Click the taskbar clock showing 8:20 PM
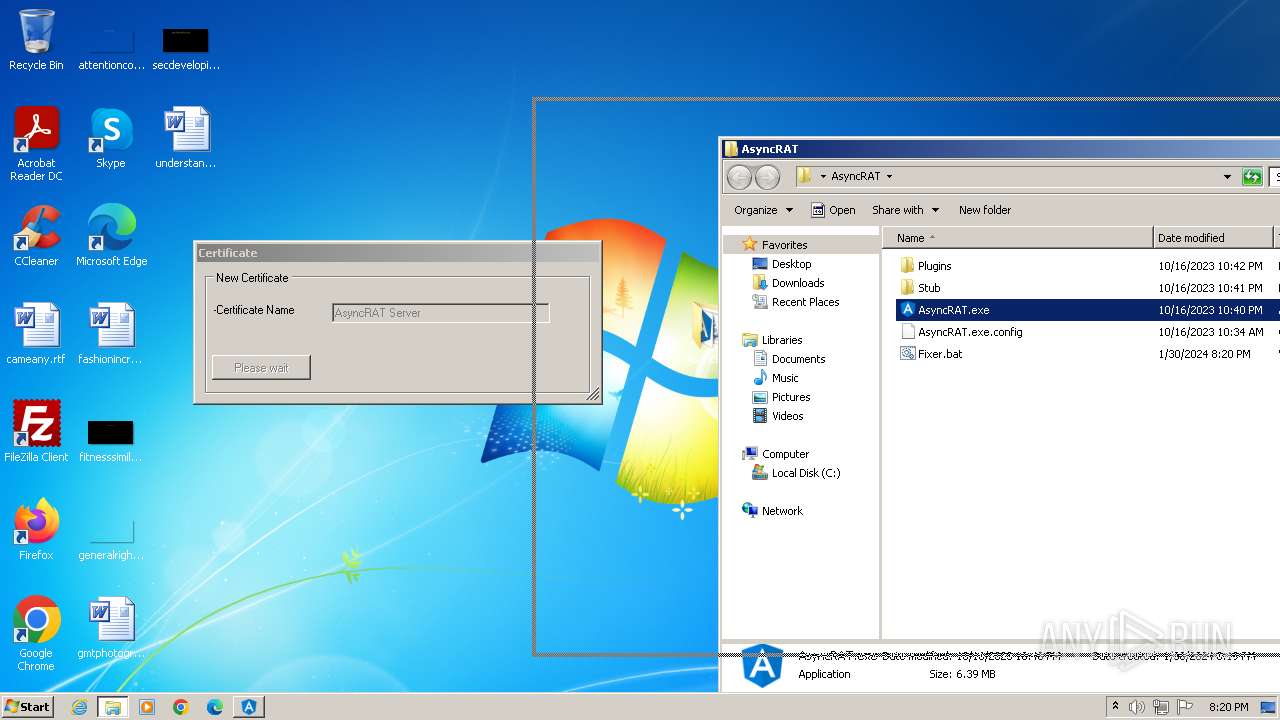The height and width of the screenshot is (720, 1280). point(1228,707)
